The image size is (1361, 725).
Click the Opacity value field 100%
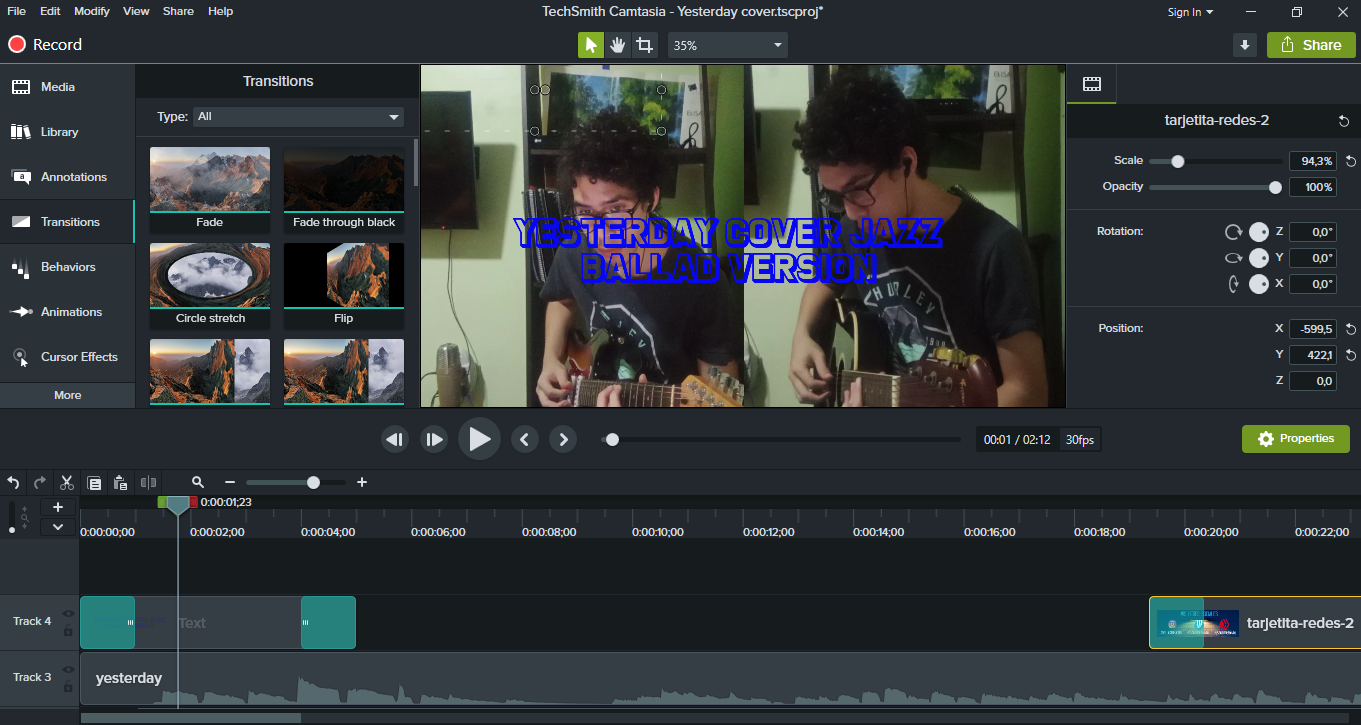coord(1313,187)
